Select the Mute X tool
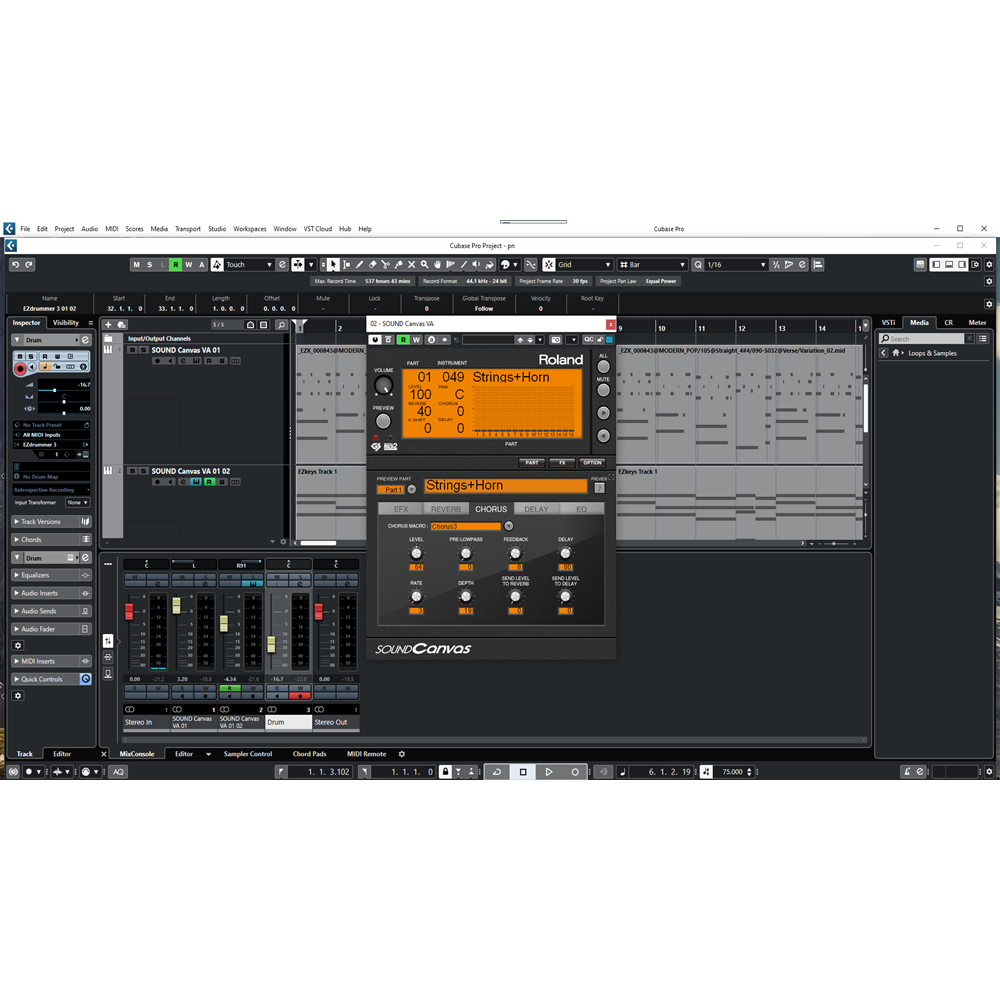 point(411,265)
